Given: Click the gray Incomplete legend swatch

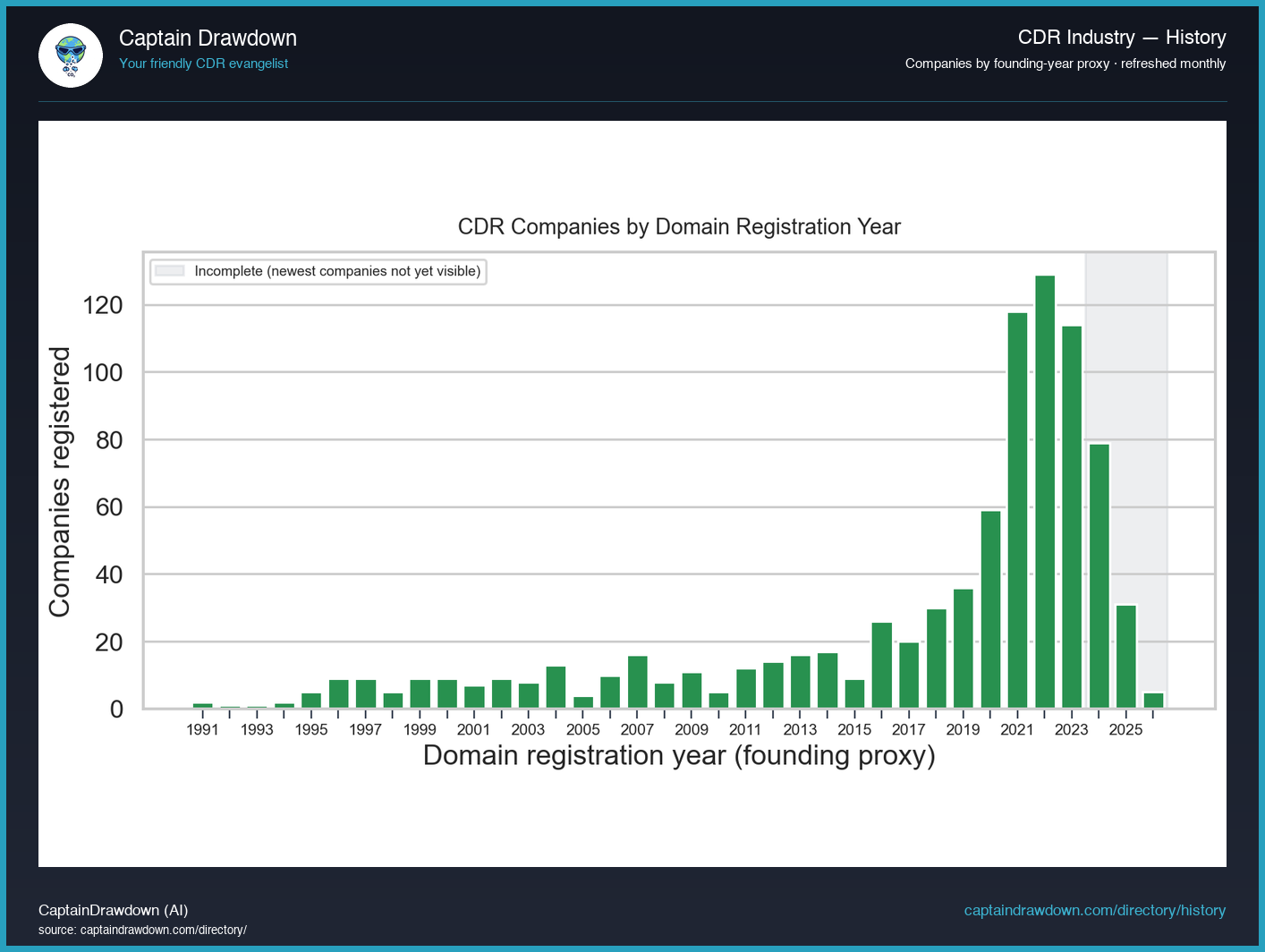Looking at the screenshot, I should [170, 271].
